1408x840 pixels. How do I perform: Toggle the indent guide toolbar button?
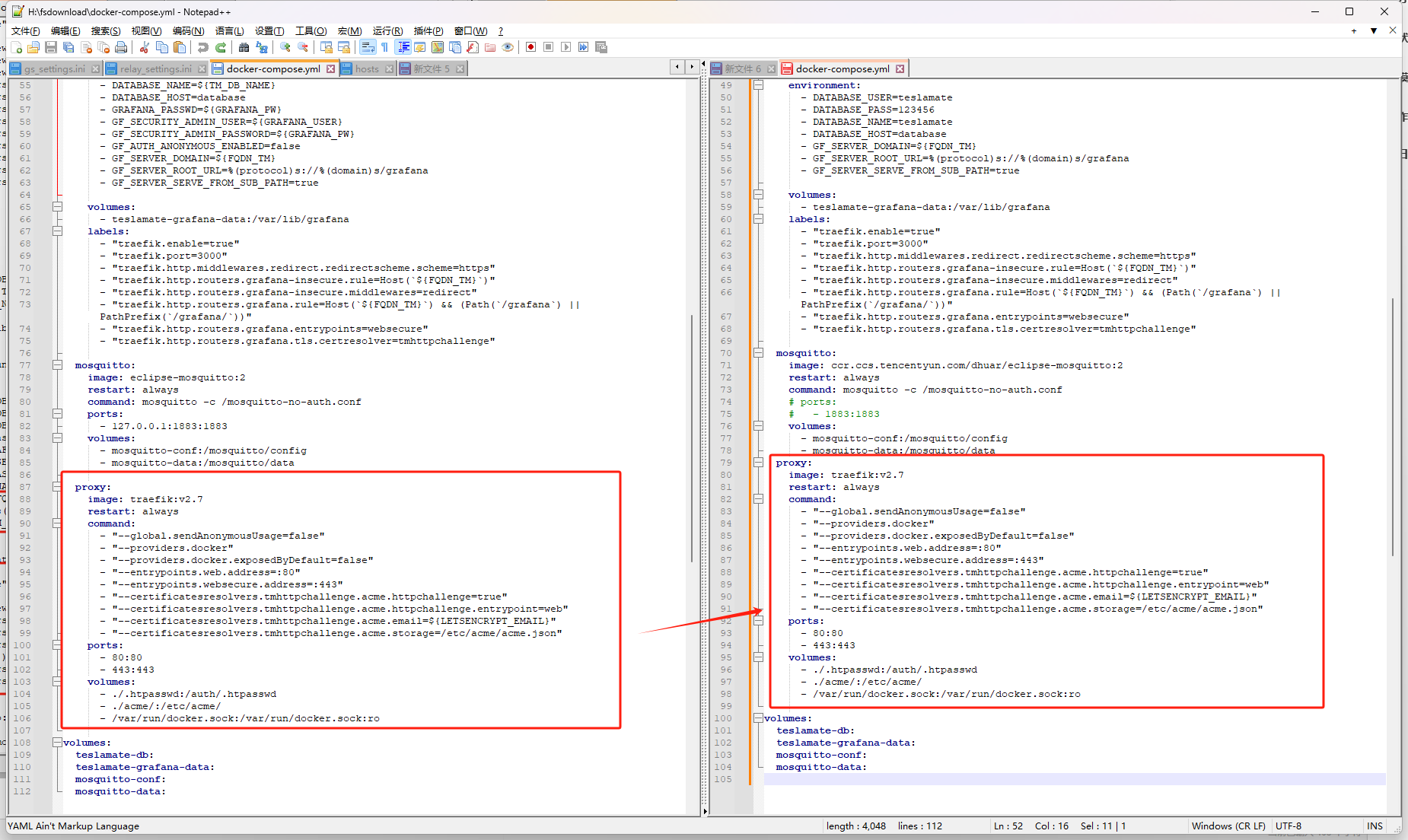(x=403, y=47)
